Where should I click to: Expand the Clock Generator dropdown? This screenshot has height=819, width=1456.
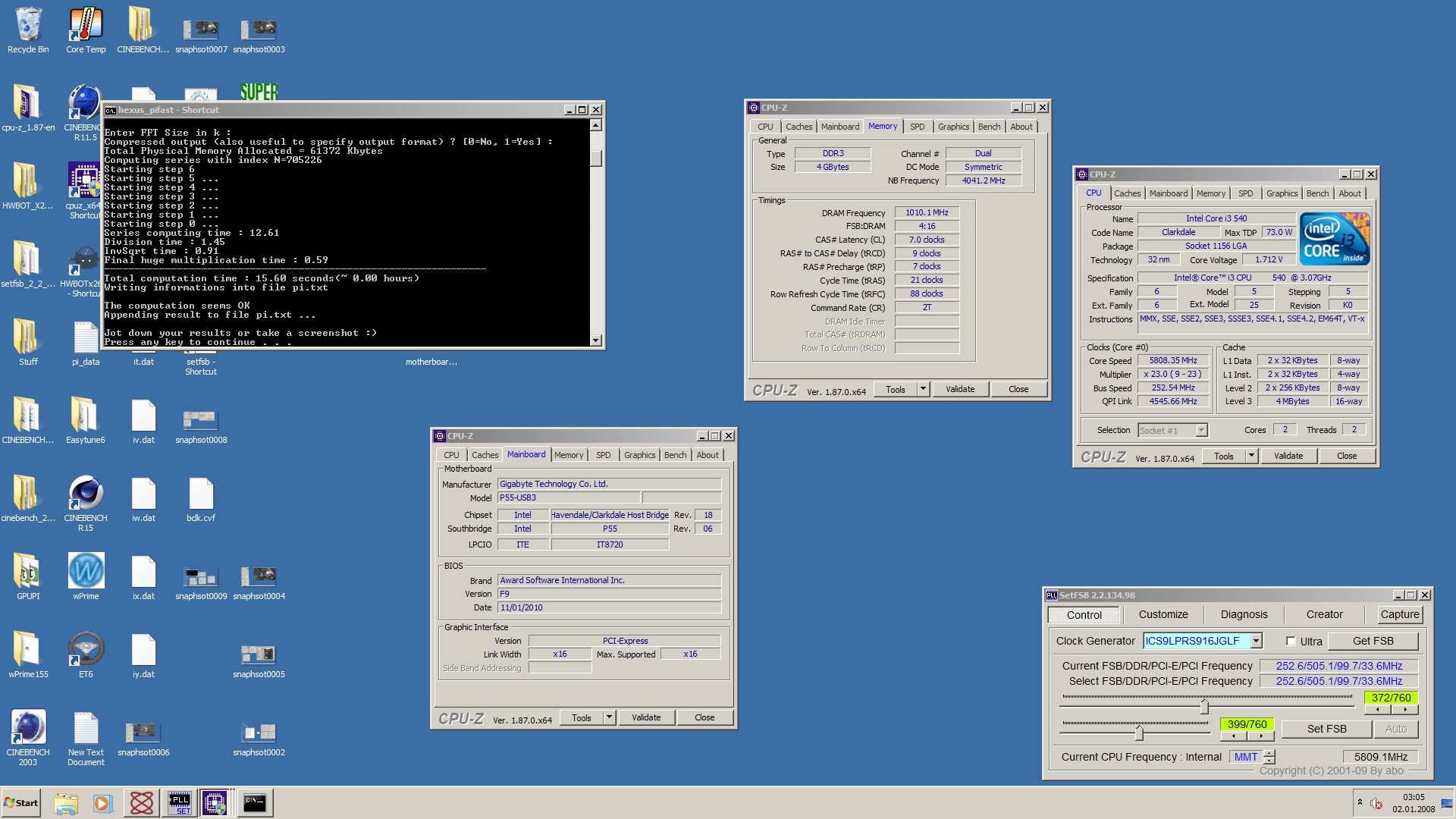pos(1257,642)
